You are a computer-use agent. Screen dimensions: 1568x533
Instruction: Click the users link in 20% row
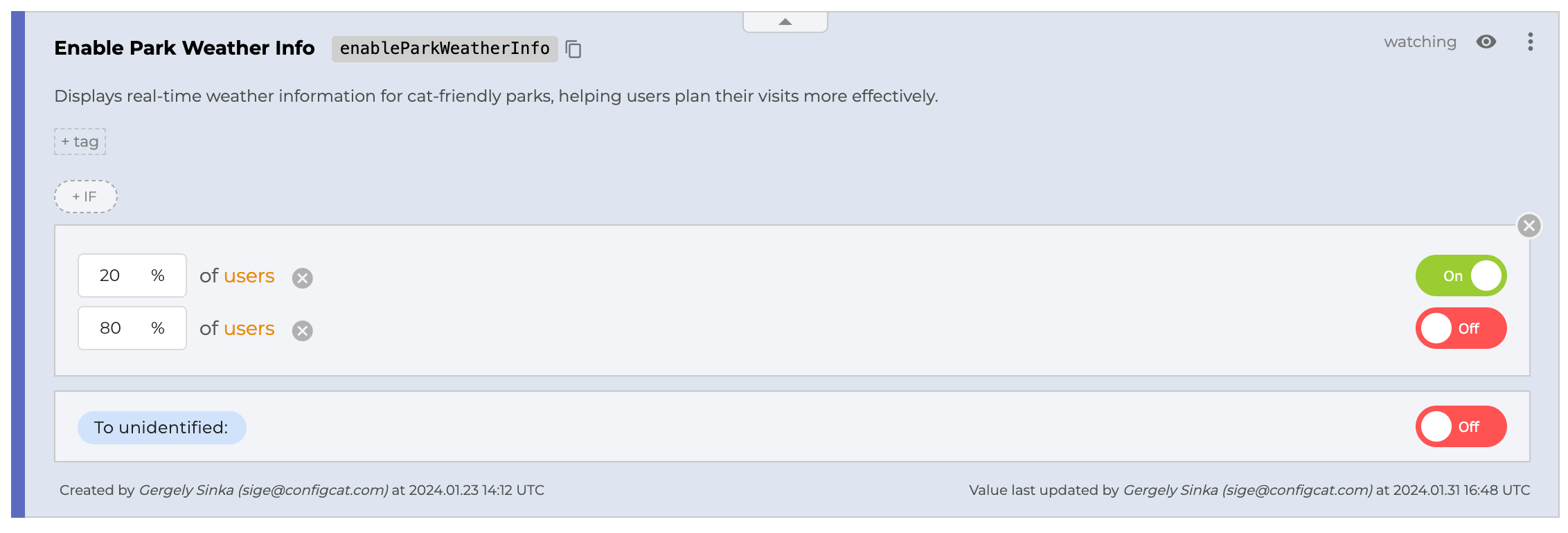(x=249, y=276)
